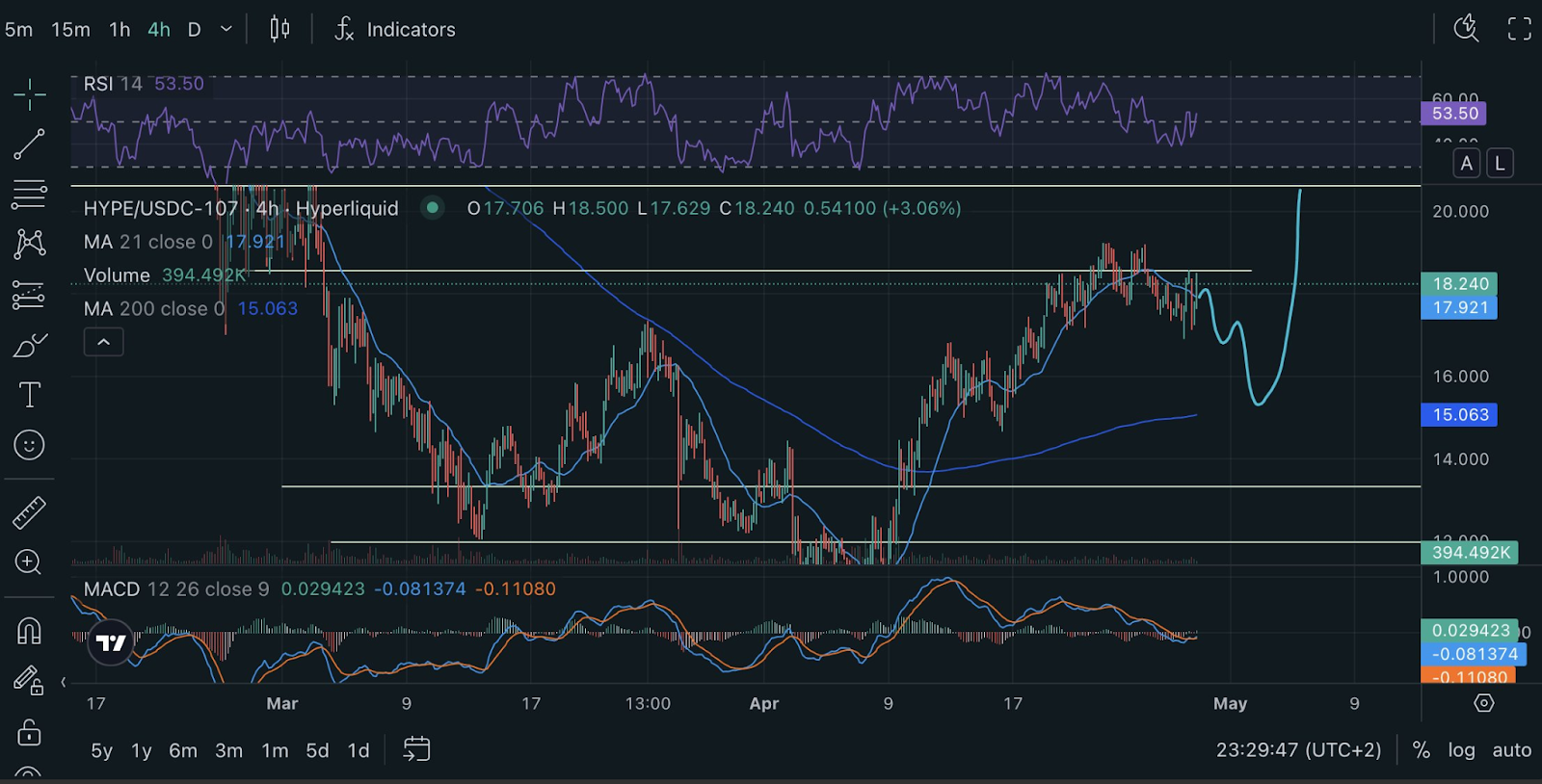The width and height of the screenshot is (1542, 784).
Task: Open timezone menu showing UTC+2
Action: (1298, 750)
